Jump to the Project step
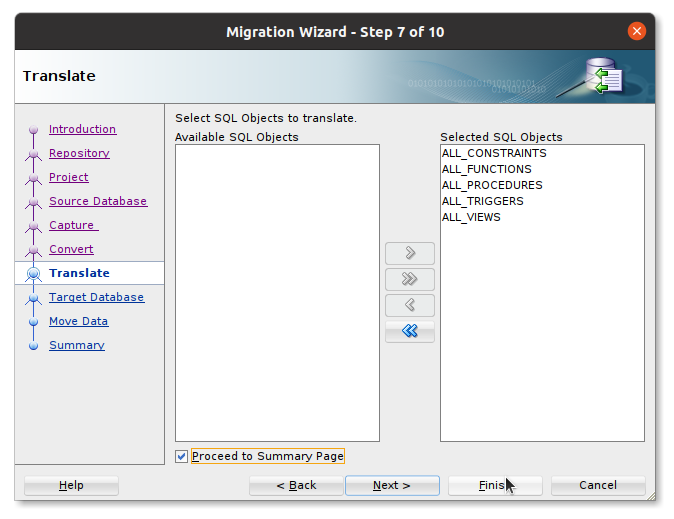The width and height of the screenshot is (674, 519). click(x=69, y=177)
